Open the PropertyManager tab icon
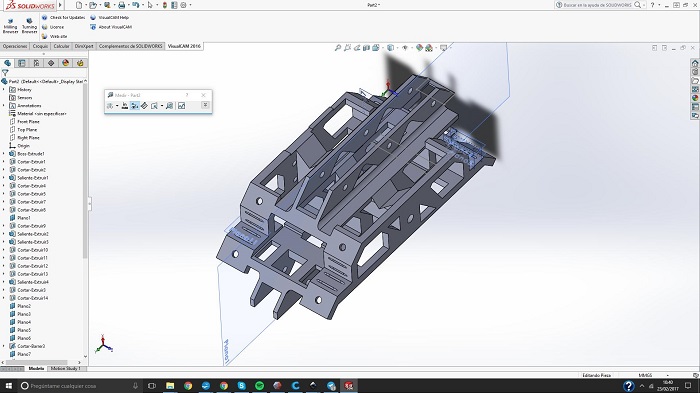The image size is (700, 393). (21, 63)
